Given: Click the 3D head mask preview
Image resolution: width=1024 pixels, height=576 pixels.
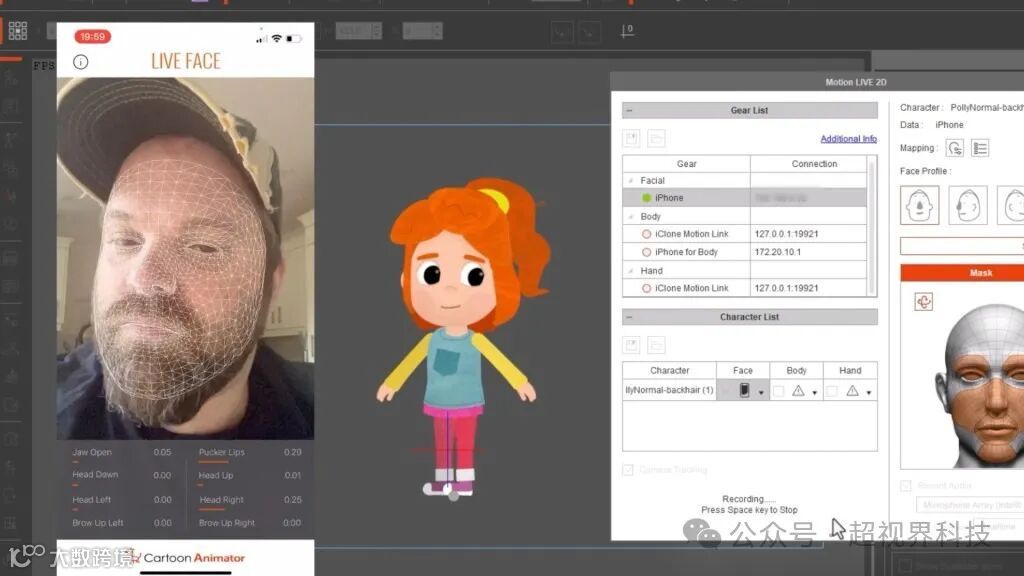Looking at the screenshot, I should pyautogui.click(x=980, y=385).
